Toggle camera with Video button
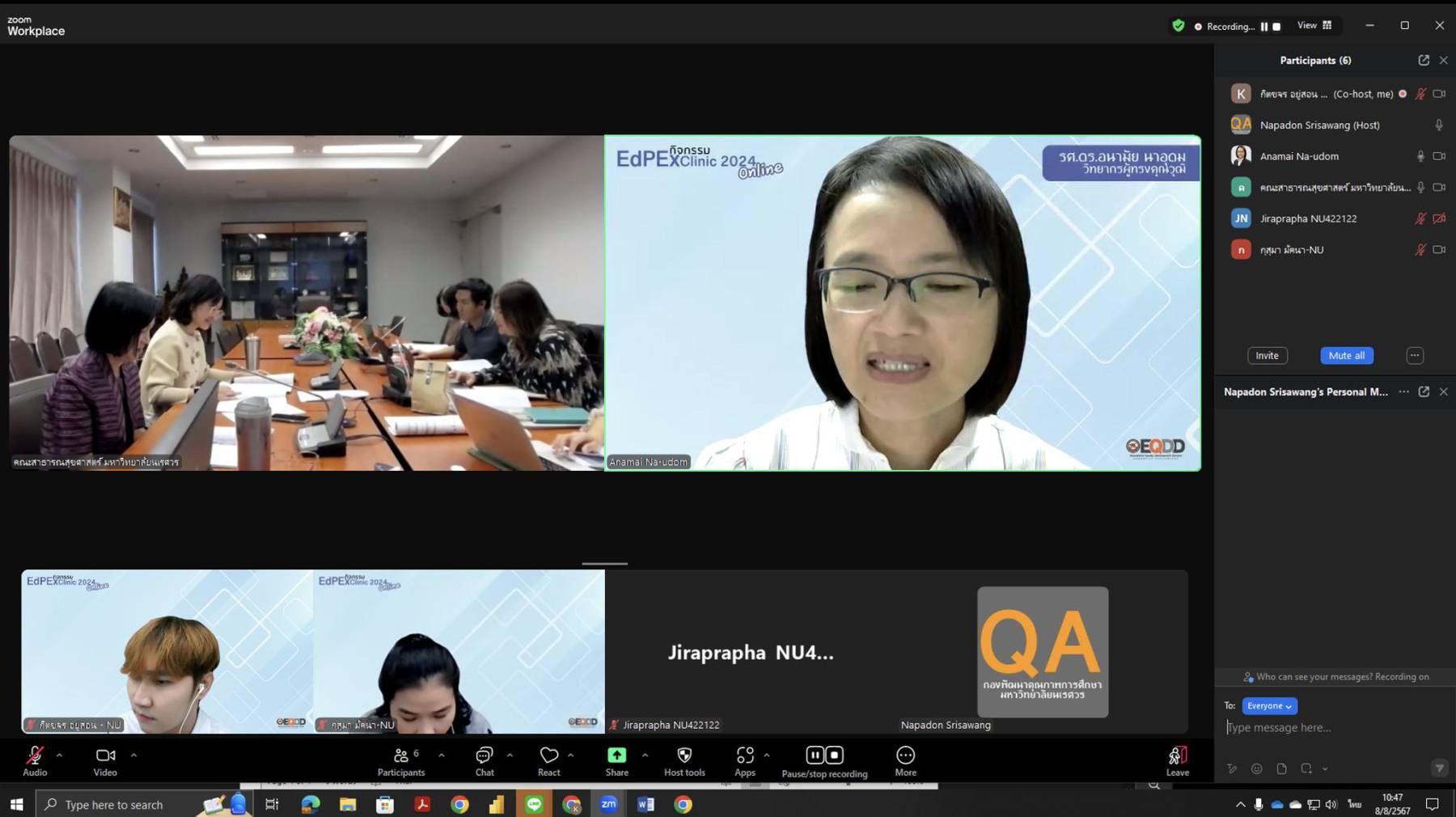The image size is (1456, 817). pyautogui.click(x=105, y=760)
